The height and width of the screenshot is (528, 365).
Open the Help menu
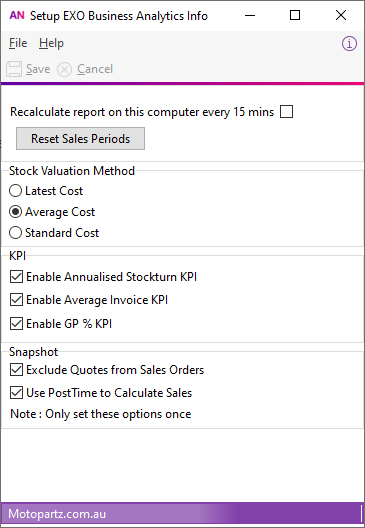51,43
